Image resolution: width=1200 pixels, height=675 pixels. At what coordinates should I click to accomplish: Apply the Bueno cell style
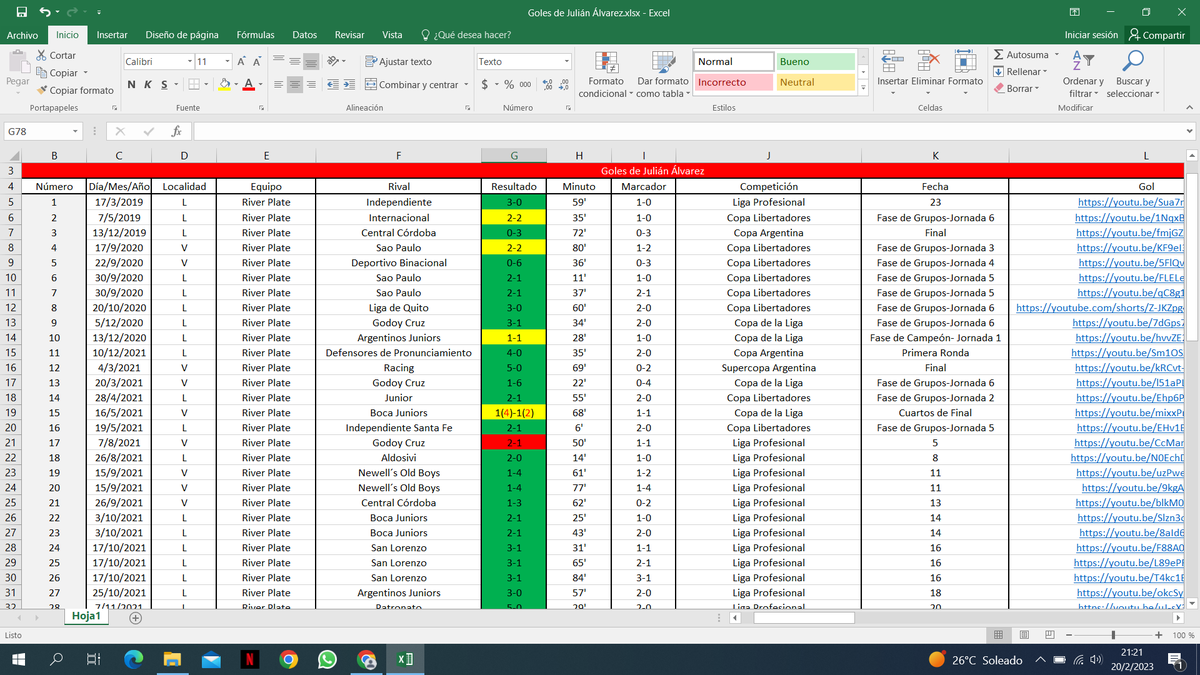coord(815,62)
